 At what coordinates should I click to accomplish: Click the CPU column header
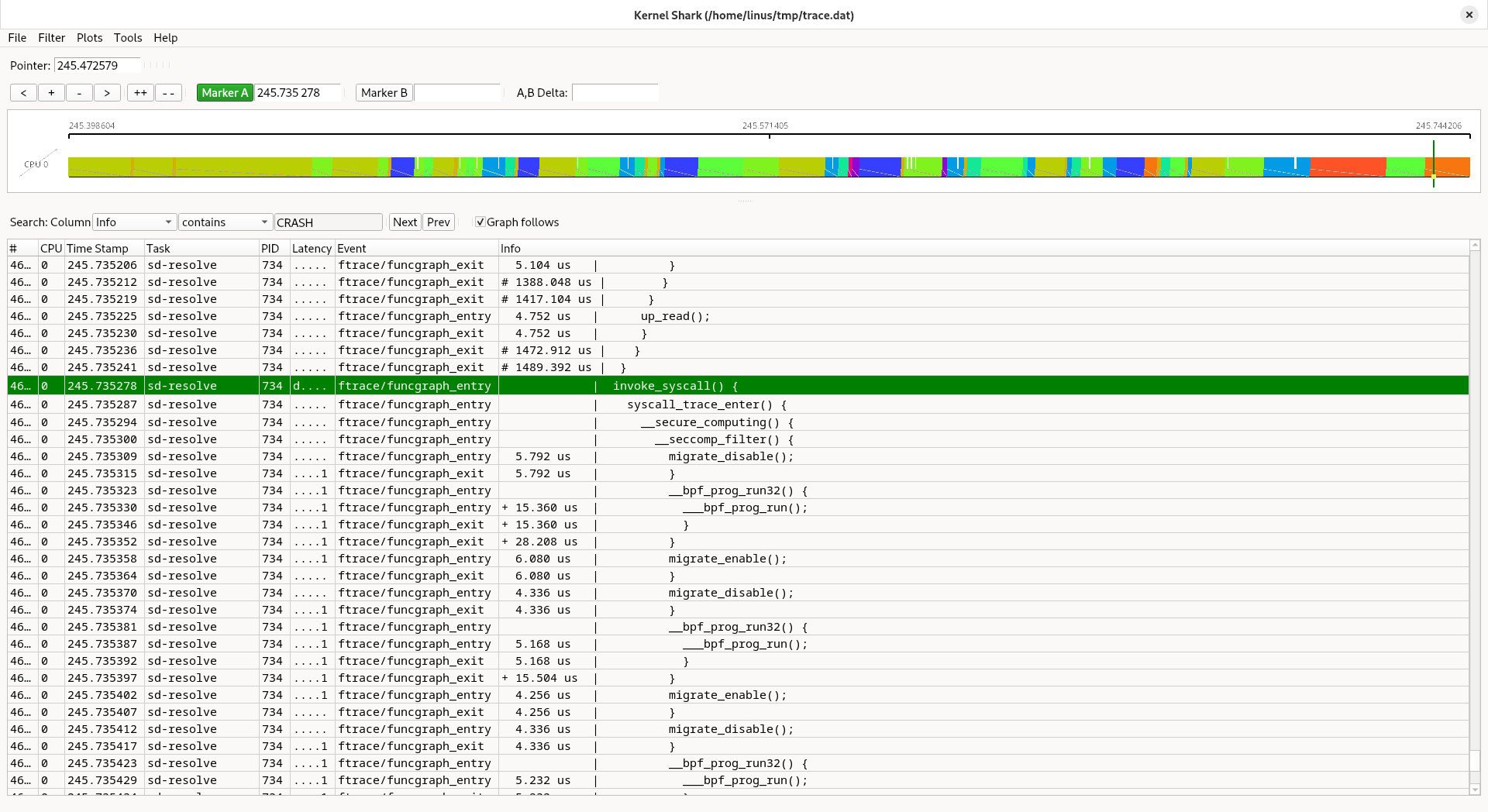(51, 249)
